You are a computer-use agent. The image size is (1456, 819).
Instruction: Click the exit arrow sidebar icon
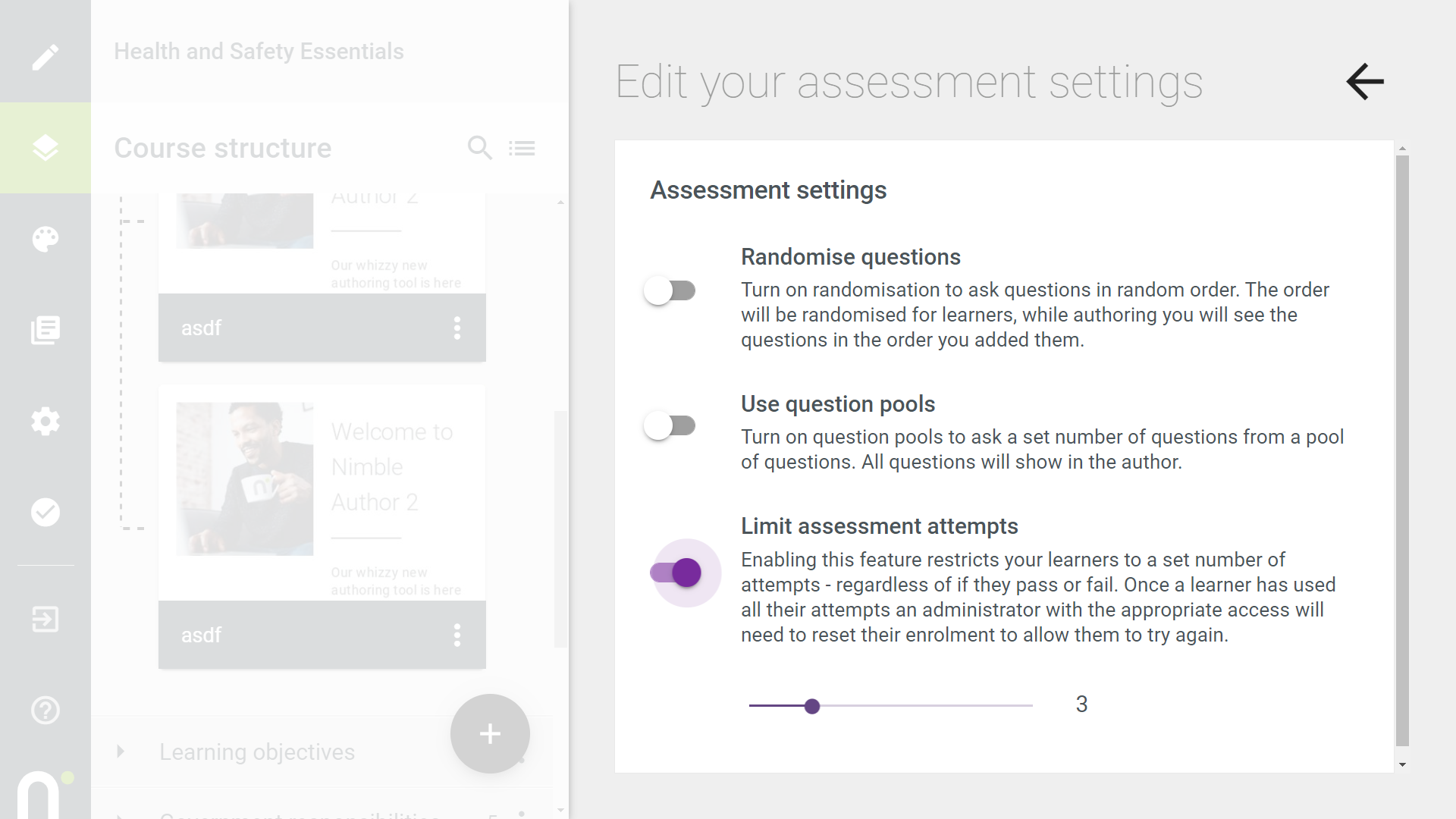(x=45, y=619)
